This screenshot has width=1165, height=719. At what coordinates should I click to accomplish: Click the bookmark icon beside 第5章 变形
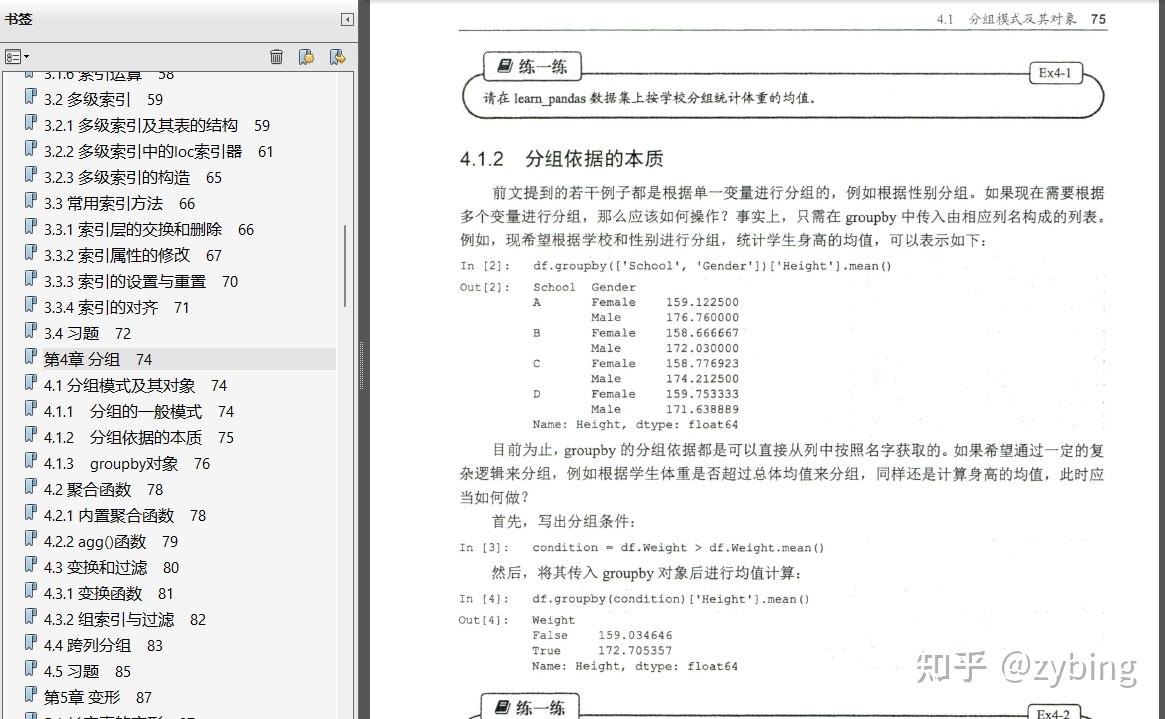(x=28, y=697)
